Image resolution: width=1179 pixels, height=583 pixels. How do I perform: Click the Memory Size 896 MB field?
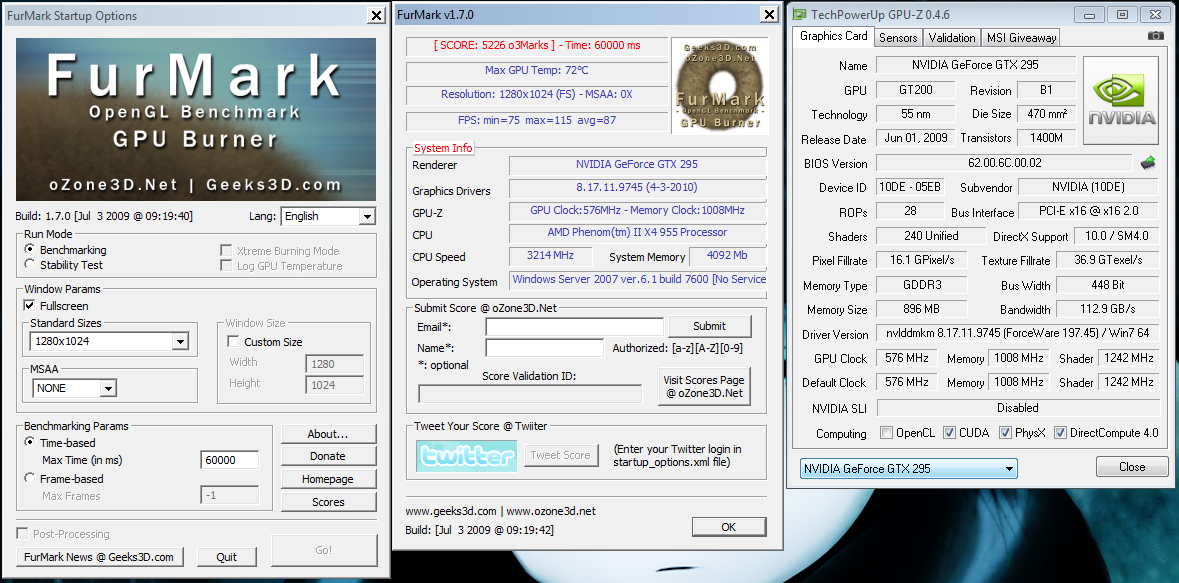[921, 309]
